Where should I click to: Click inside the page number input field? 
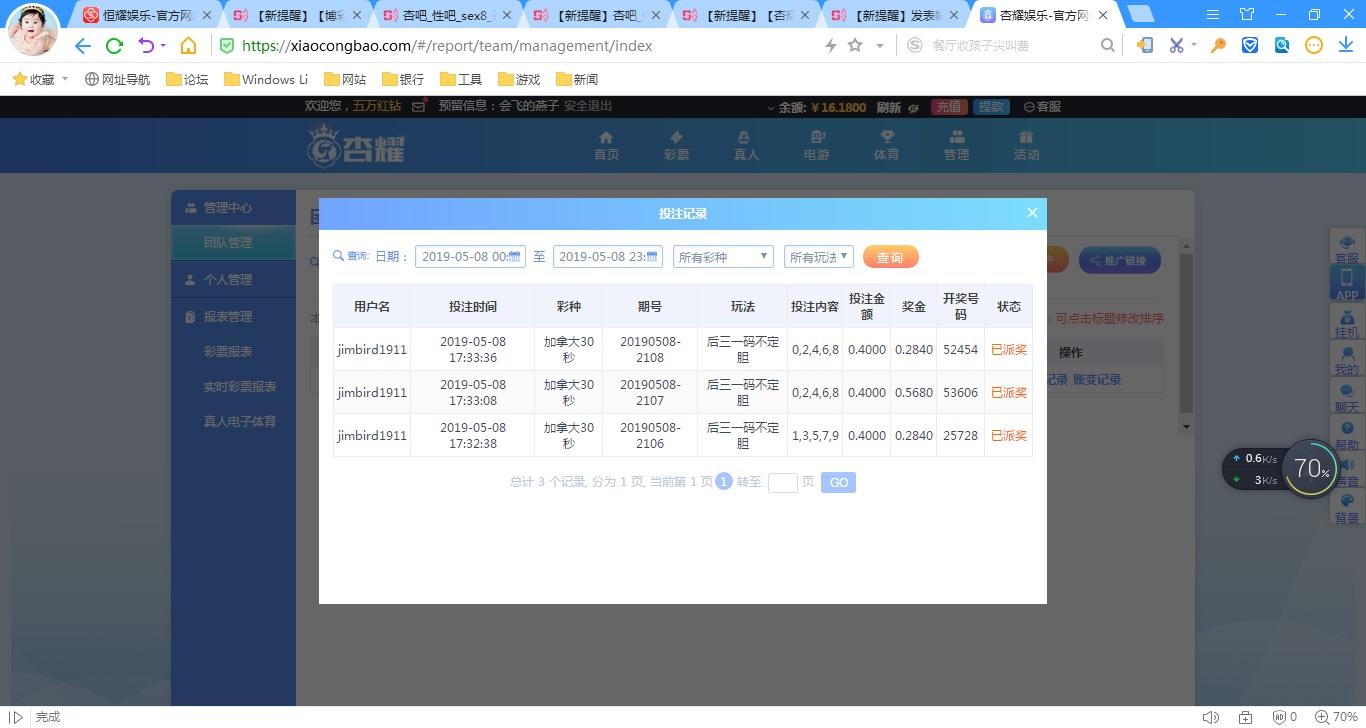click(783, 482)
